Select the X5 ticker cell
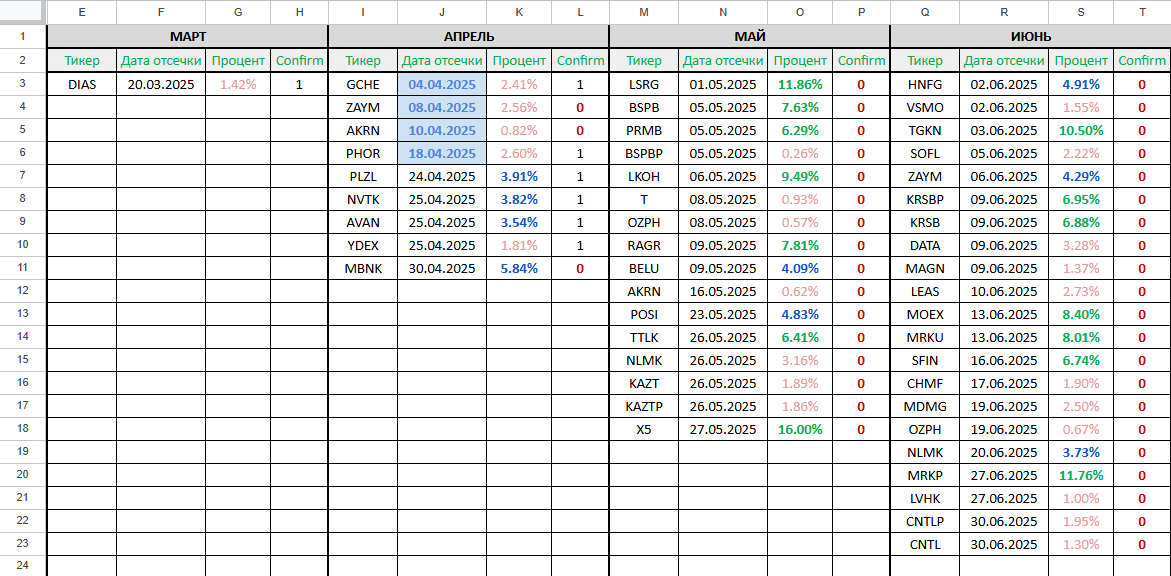The width and height of the screenshot is (1171, 576). [644, 430]
